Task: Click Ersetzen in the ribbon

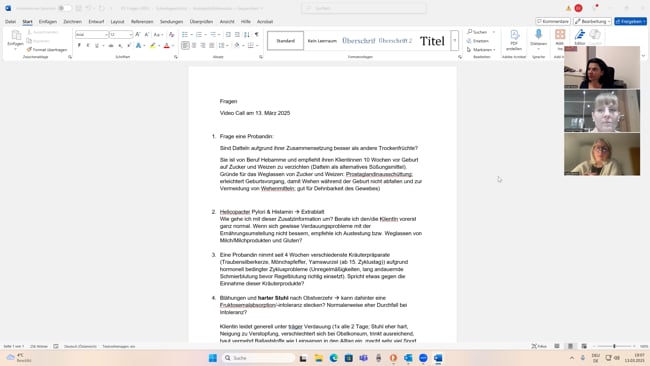Action: pyautogui.click(x=478, y=41)
